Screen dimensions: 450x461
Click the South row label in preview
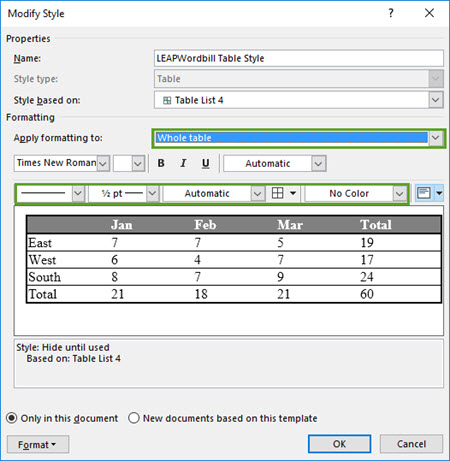45,277
